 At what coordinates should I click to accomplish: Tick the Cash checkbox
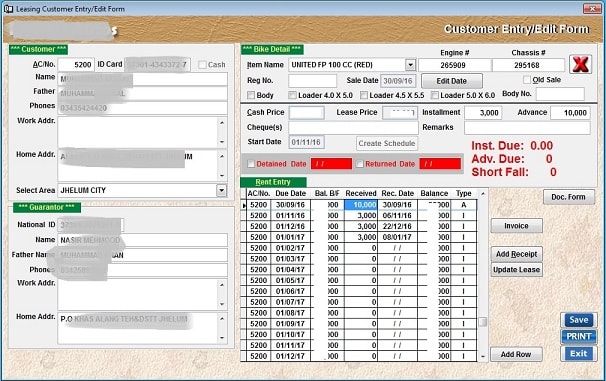[202, 65]
